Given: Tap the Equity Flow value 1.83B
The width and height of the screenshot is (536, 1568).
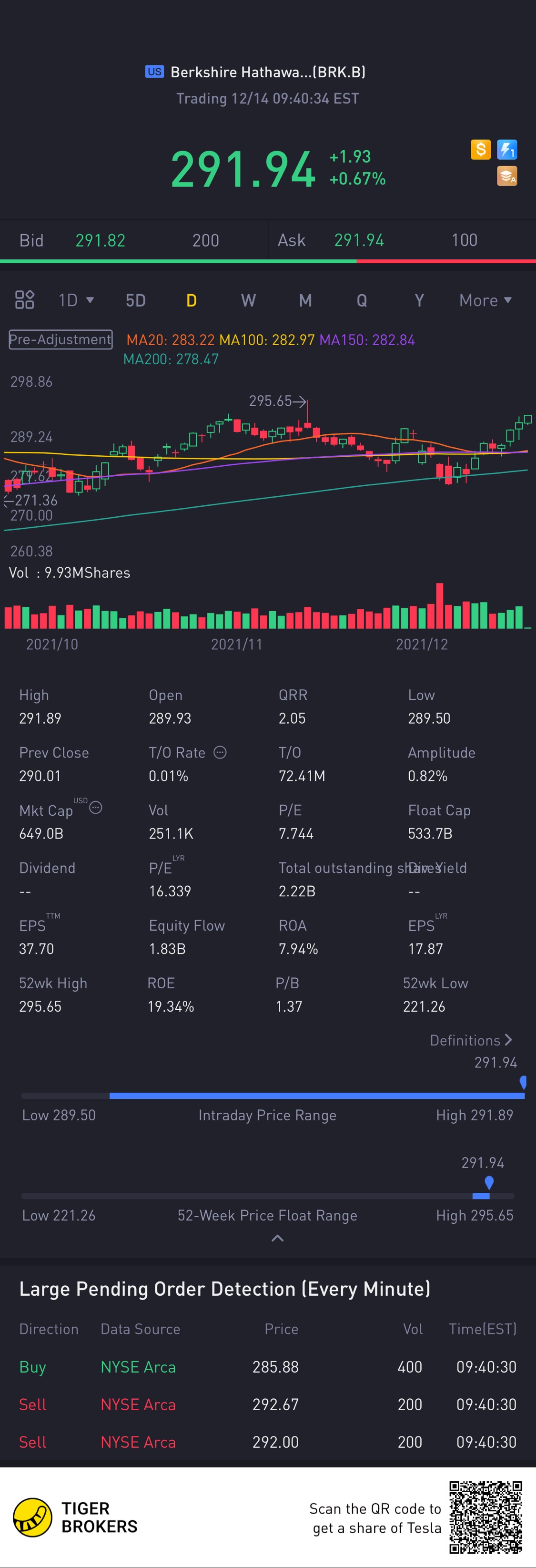Looking at the screenshot, I should [x=167, y=949].
